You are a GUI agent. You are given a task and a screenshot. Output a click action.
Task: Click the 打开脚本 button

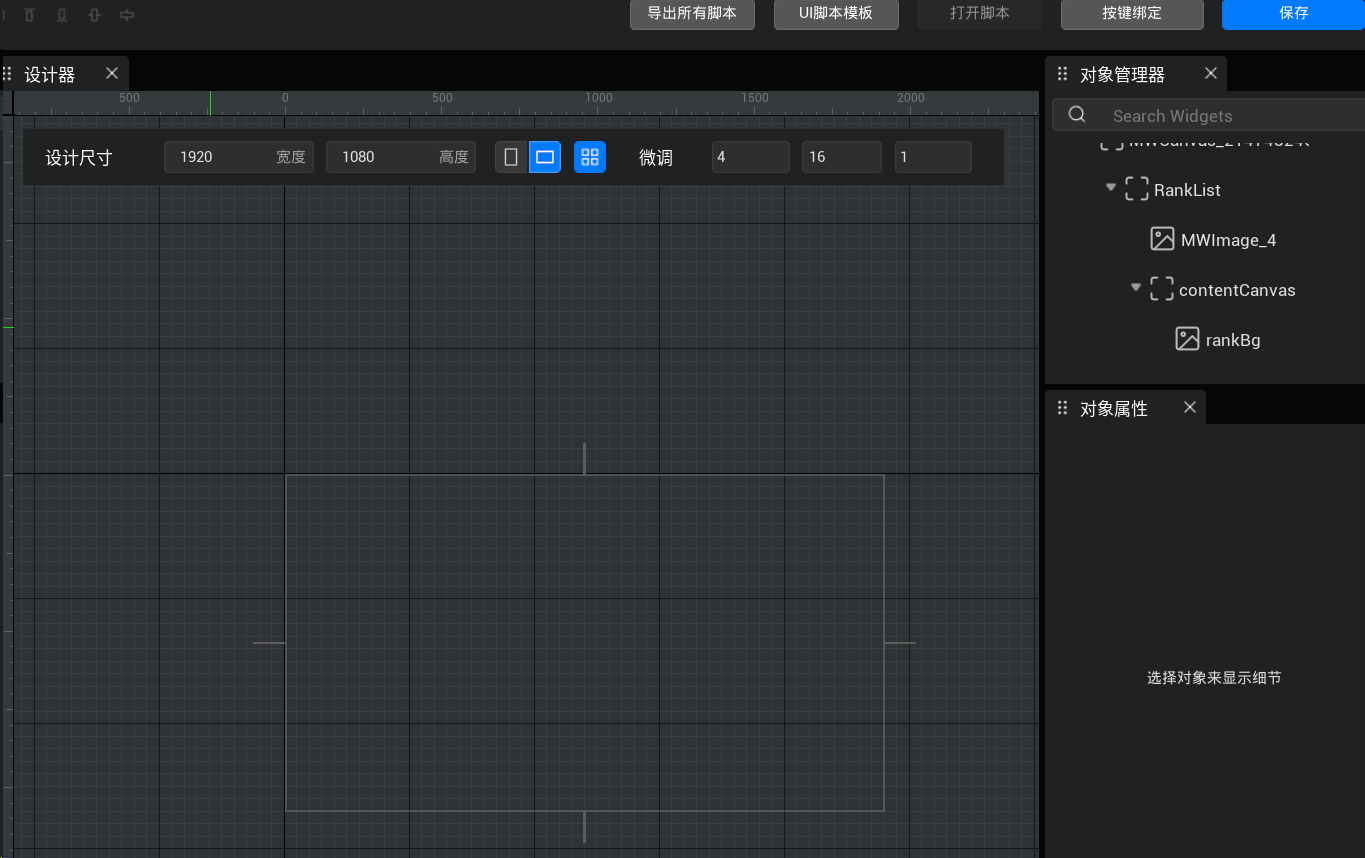(979, 14)
